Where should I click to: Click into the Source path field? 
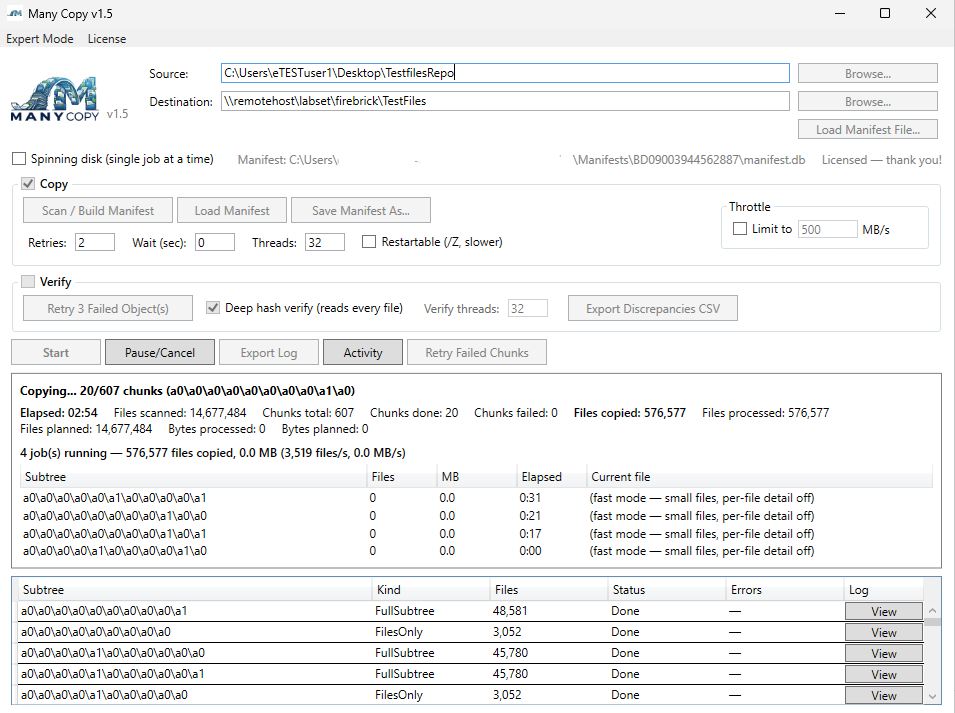[505, 73]
